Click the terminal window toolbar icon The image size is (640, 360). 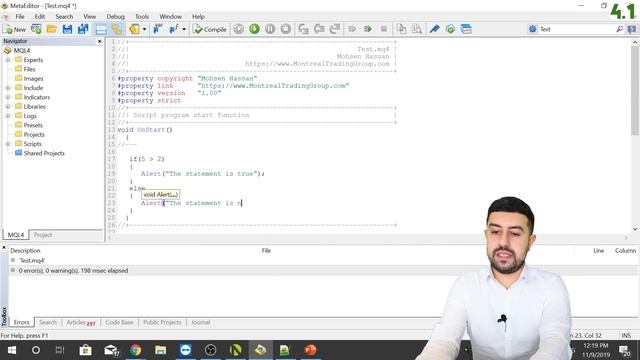coord(466,29)
